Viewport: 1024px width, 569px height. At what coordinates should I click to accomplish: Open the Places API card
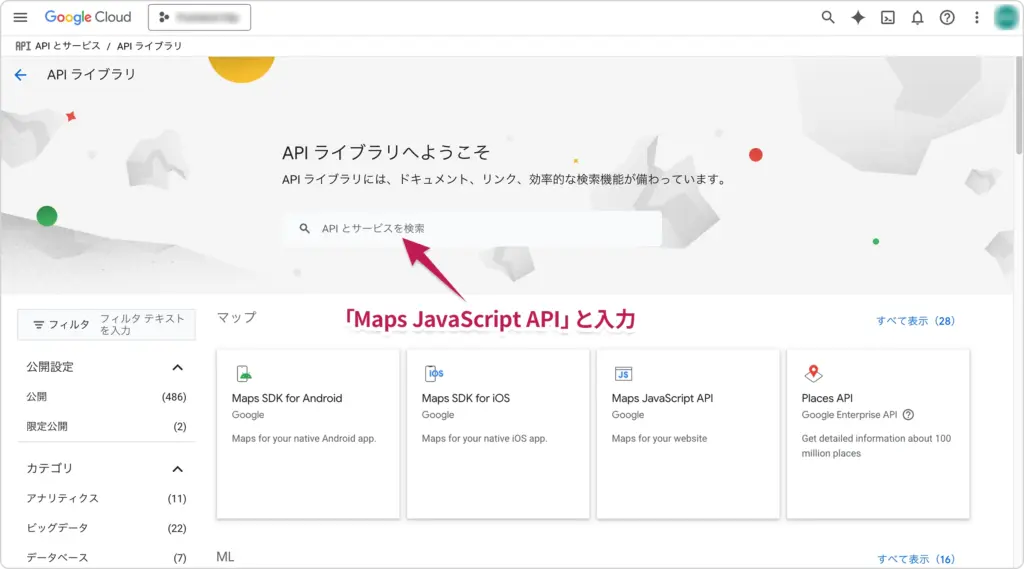coord(878,434)
